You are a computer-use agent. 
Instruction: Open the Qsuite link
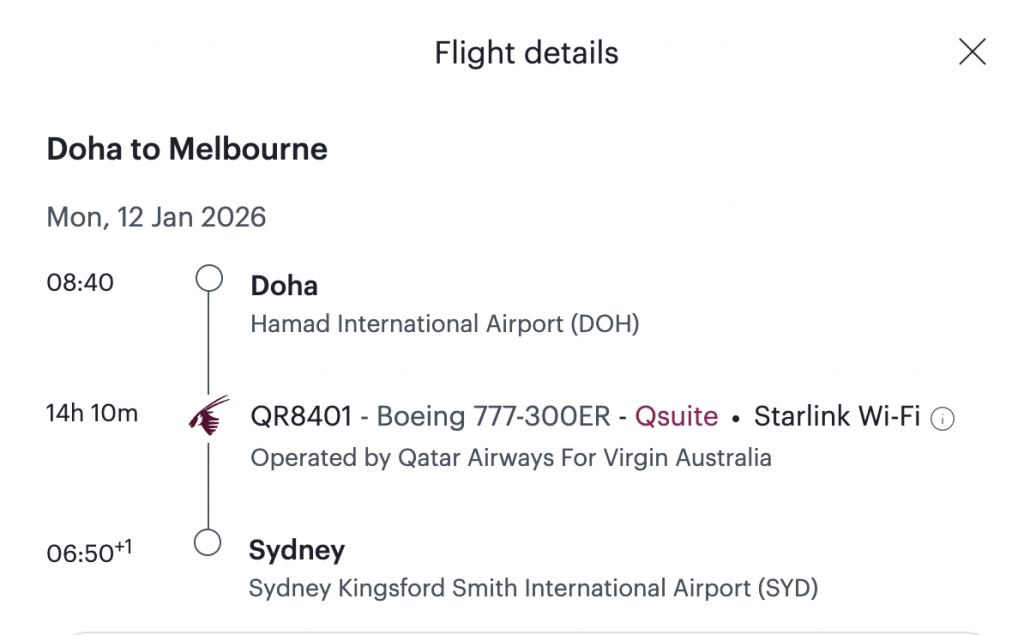coord(676,416)
